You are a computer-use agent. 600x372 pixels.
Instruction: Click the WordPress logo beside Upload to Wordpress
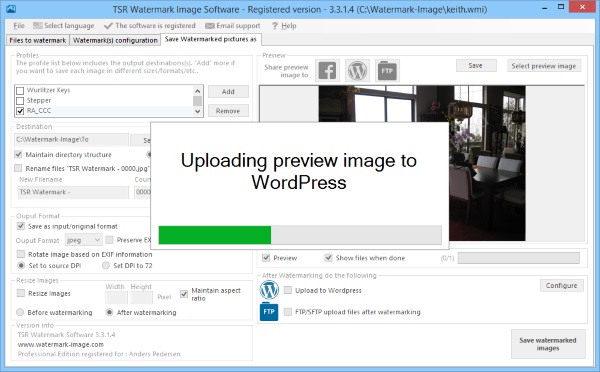(x=269, y=290)
